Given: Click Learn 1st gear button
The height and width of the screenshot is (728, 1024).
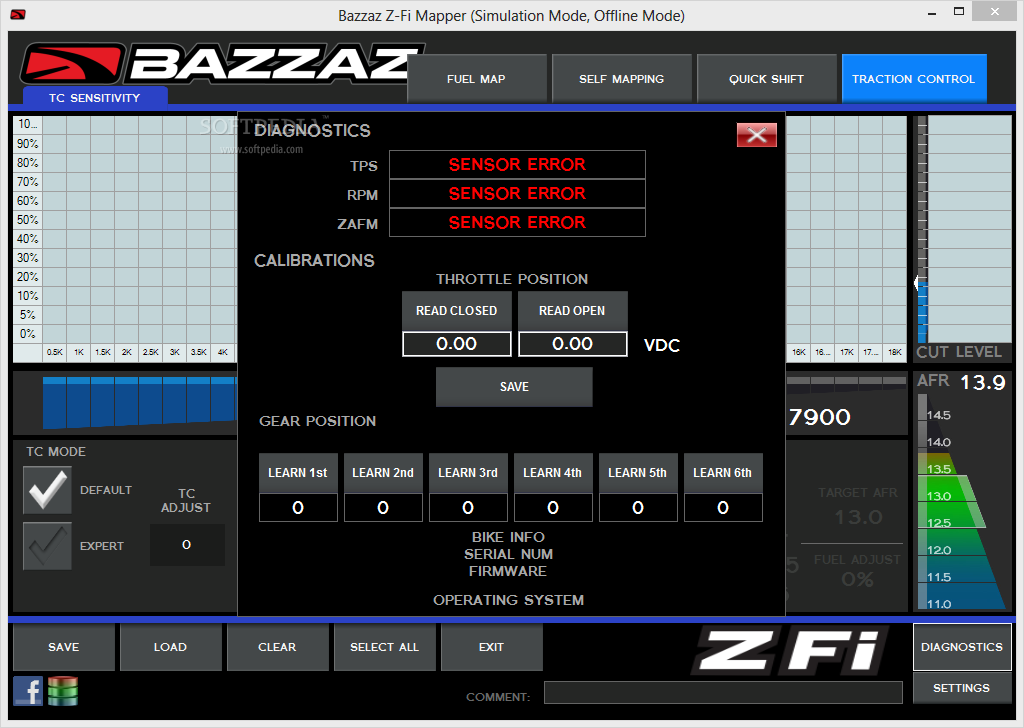Looking at the screenshot, I should tap(298, 473).
